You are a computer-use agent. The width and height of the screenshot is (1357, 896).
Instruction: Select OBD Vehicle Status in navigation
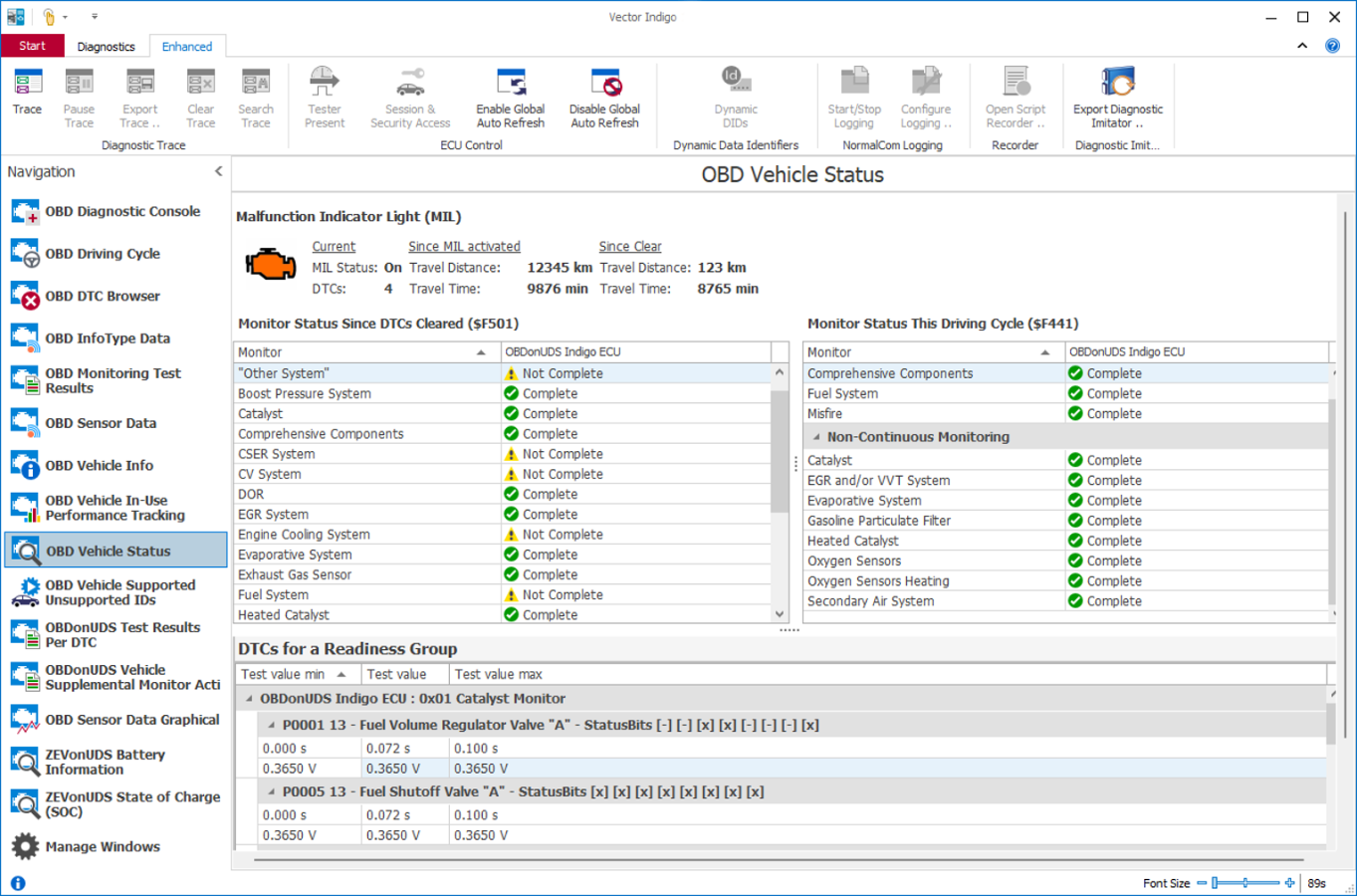[116, 551]
